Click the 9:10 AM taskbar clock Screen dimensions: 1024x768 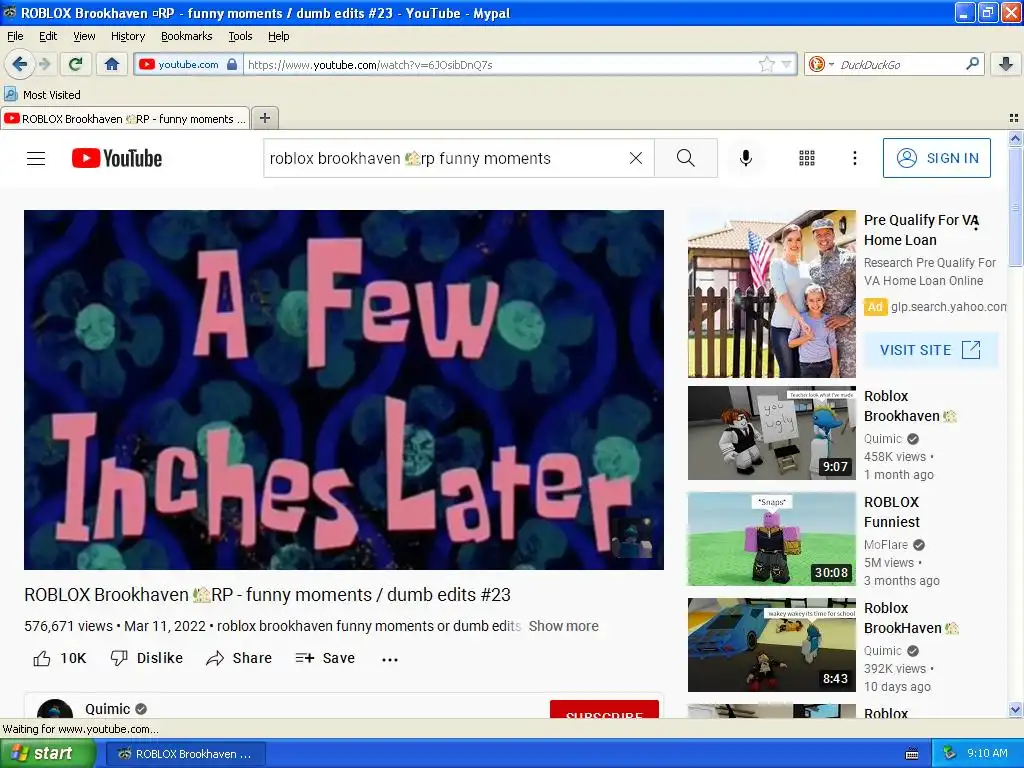(x=987, y=754)
